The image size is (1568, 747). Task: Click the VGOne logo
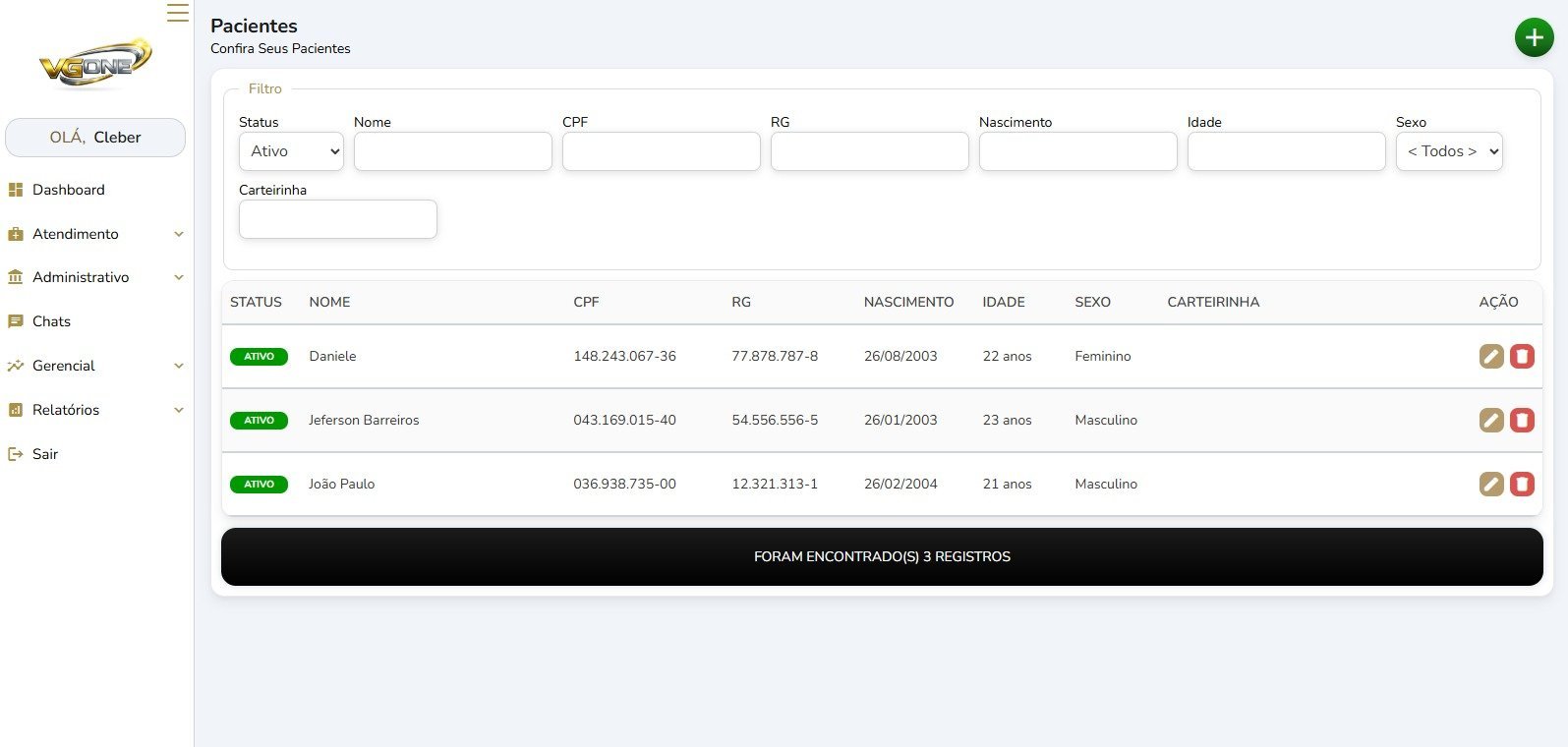click(95, 64)
